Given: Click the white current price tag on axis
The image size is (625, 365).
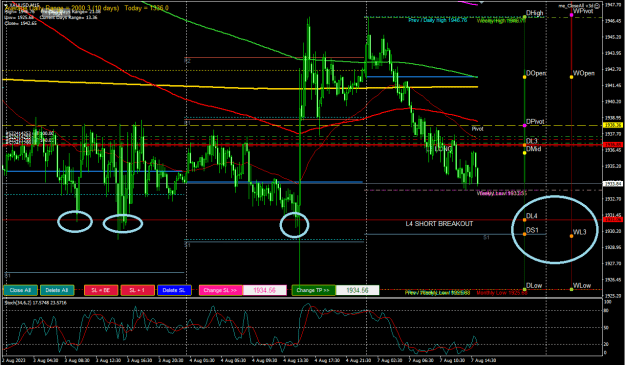Looking at the screenshot, I should [613, 184].
